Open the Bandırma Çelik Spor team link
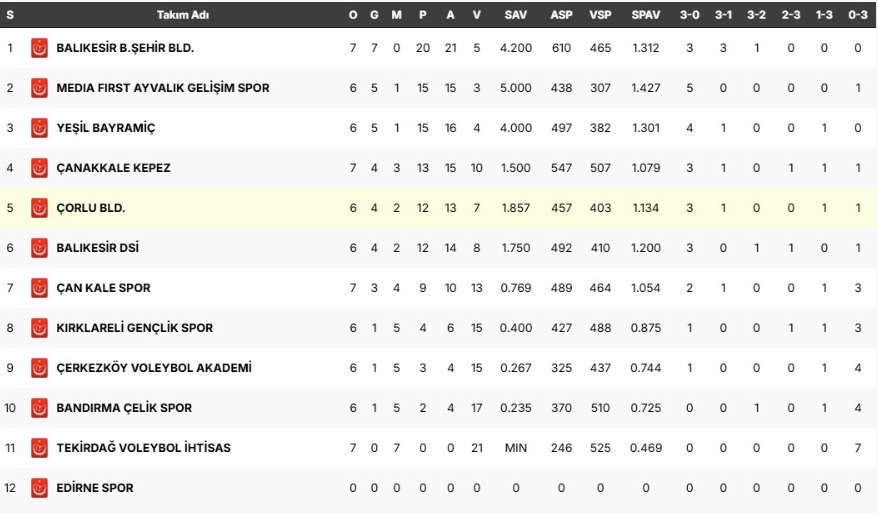 coord(124,408)
